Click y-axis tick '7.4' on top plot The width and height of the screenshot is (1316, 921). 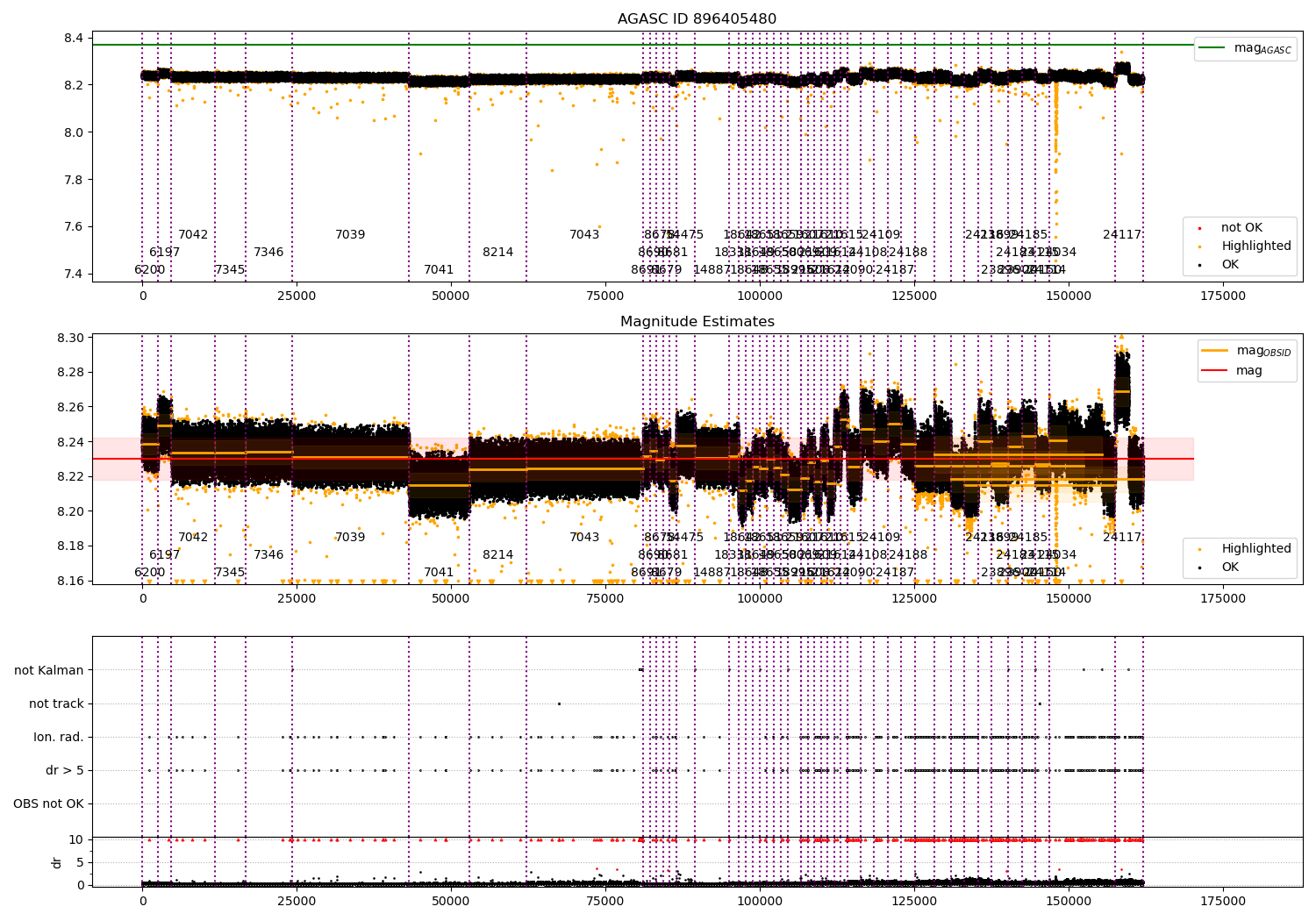74,275
